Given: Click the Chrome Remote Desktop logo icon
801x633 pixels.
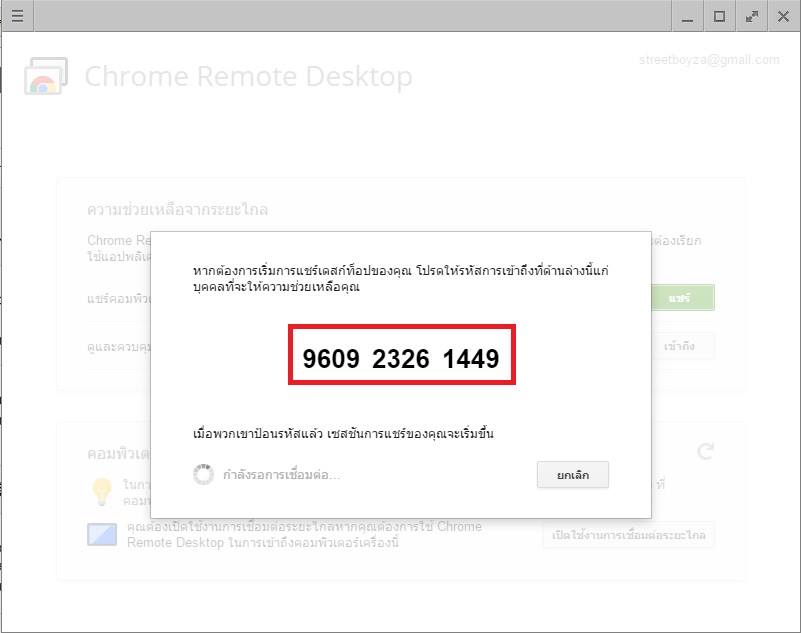Looking at the screenshot, I should (46, 76).
